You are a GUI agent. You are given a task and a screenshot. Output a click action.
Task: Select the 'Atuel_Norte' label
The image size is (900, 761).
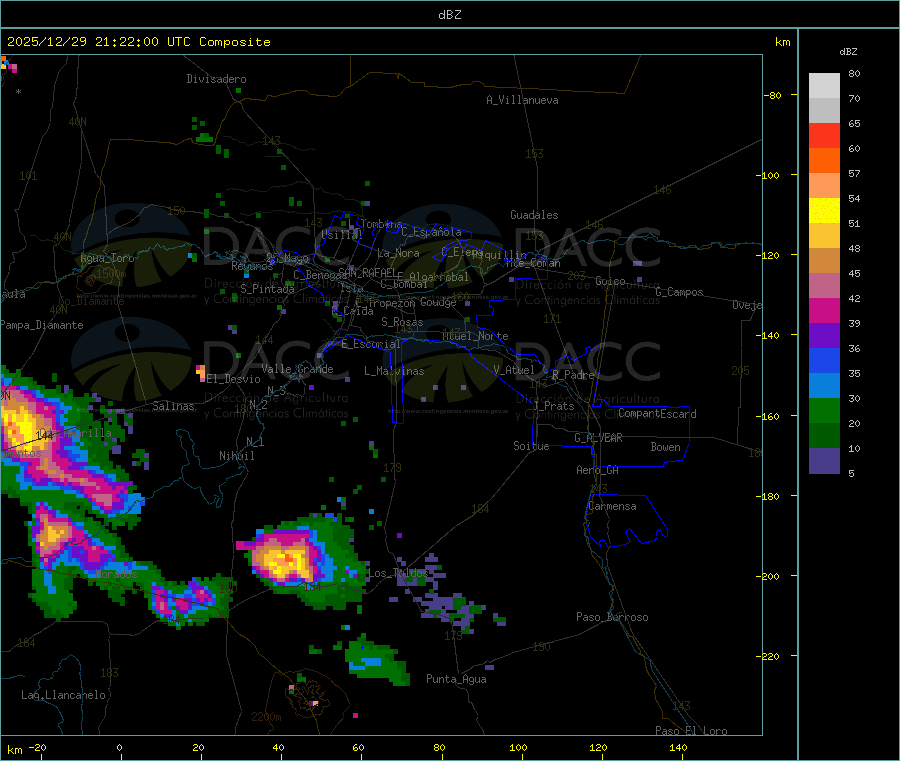pos(475,336)
